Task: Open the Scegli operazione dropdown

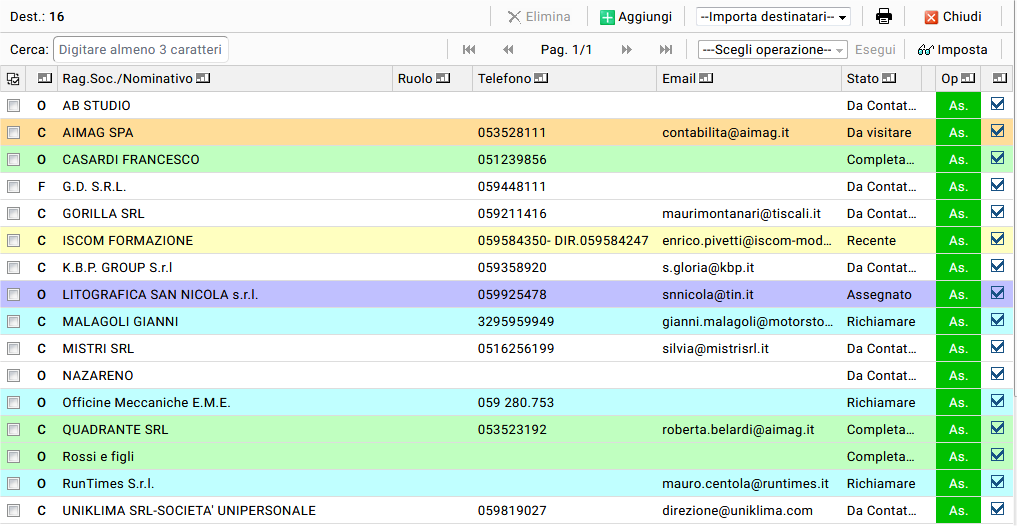Action: pos(772,50)
